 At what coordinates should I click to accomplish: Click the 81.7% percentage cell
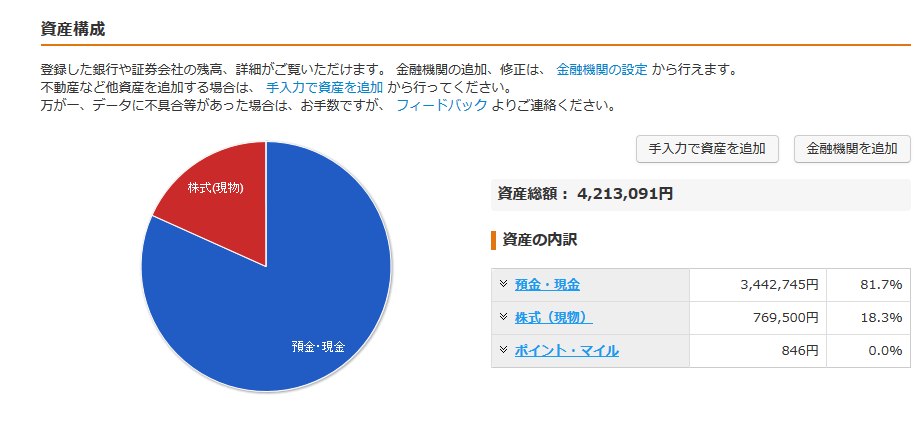[x=868, y=285]
